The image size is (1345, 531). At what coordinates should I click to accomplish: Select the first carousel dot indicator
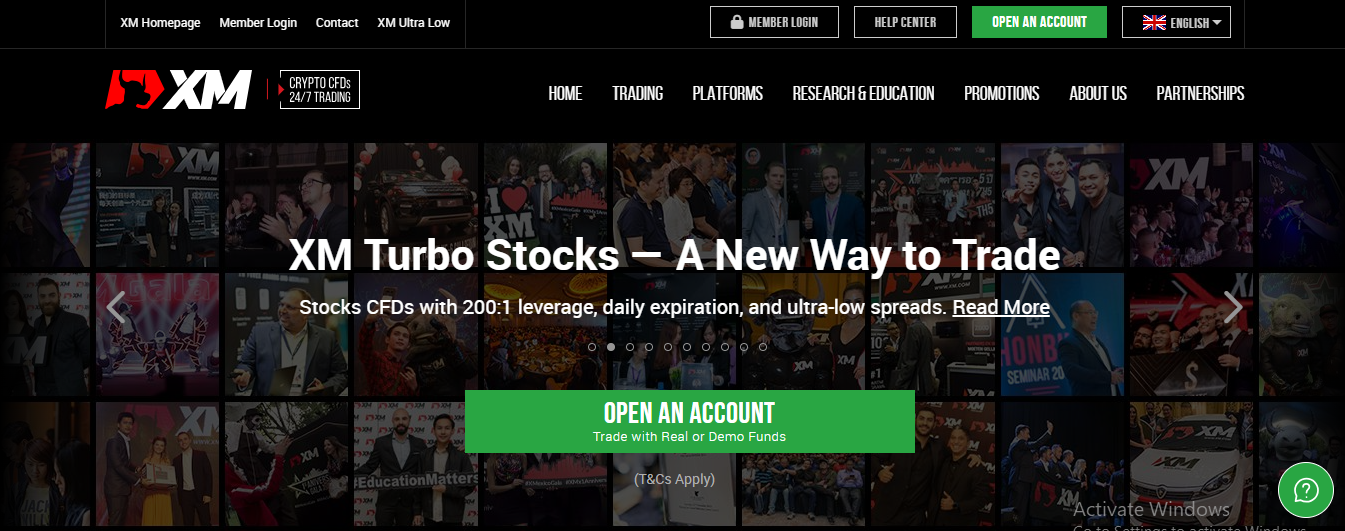(x=592, y=347)
